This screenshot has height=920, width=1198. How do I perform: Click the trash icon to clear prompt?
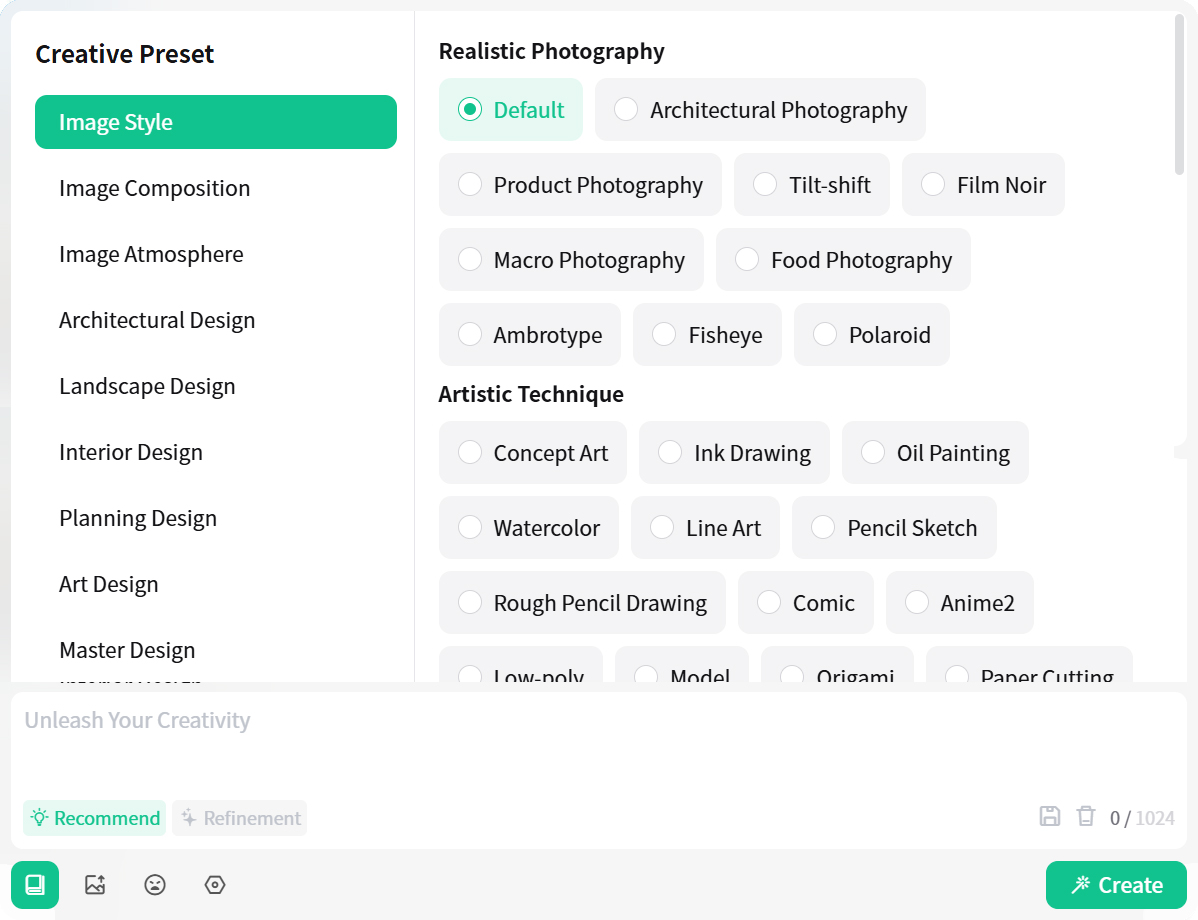1086,816
